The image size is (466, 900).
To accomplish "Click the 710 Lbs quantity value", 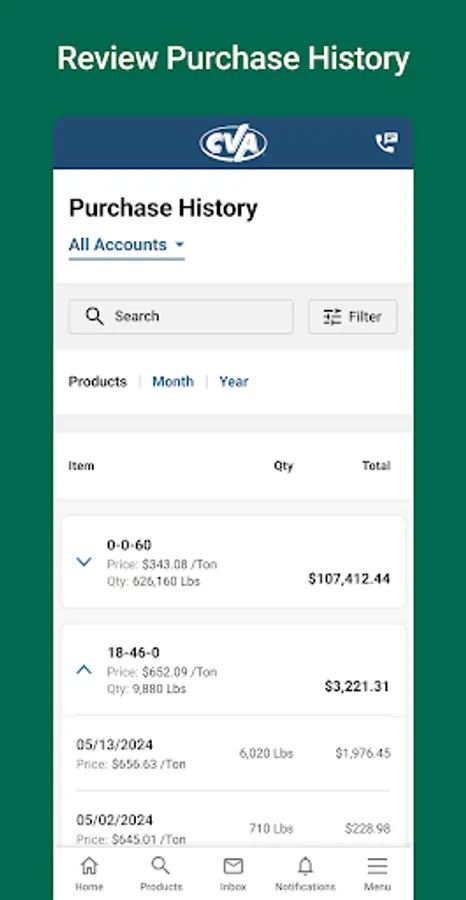I will [x=271, y=828].
